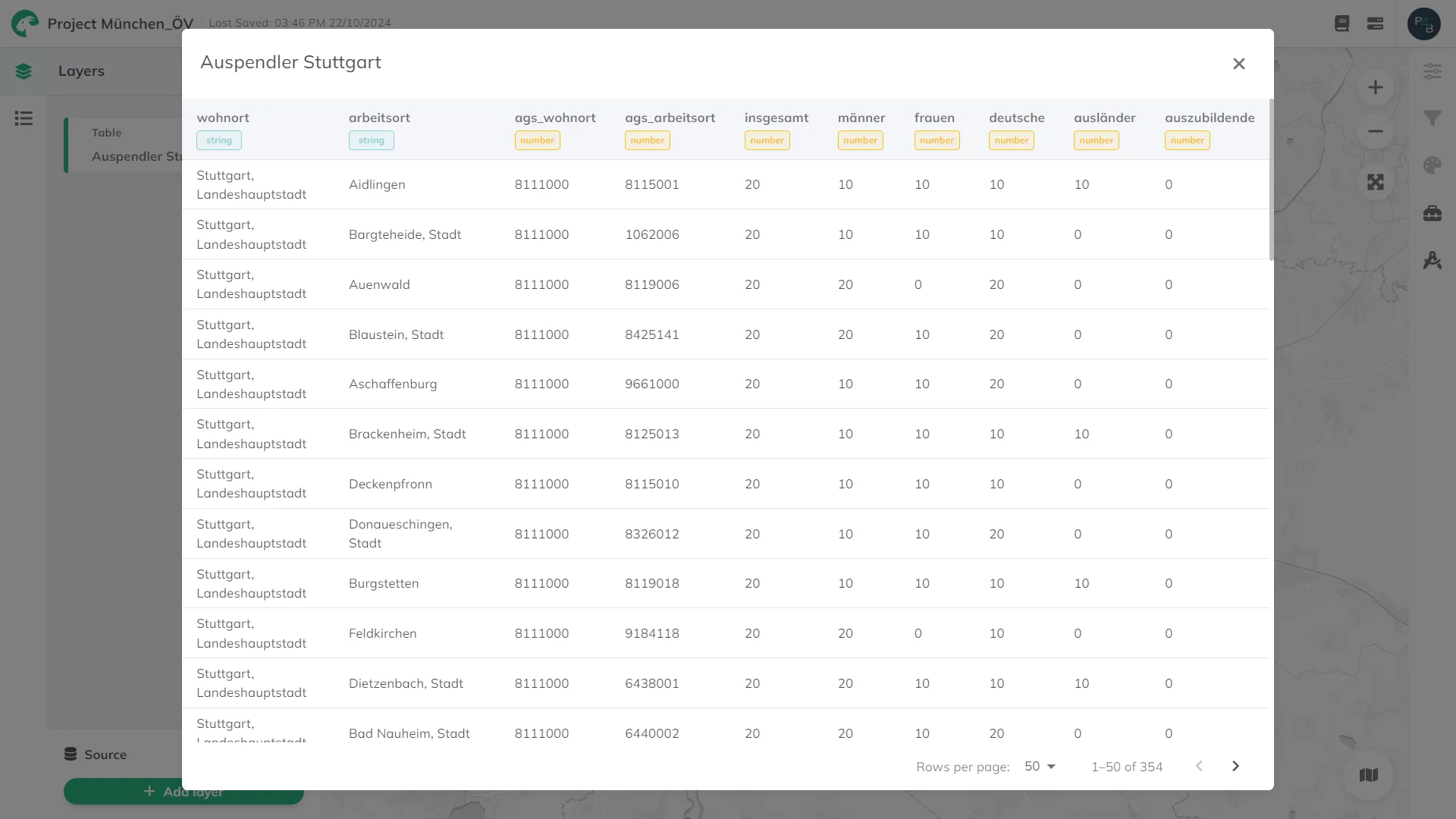
Task: Click the map zoom in plus button
Action: (1375, 88)
